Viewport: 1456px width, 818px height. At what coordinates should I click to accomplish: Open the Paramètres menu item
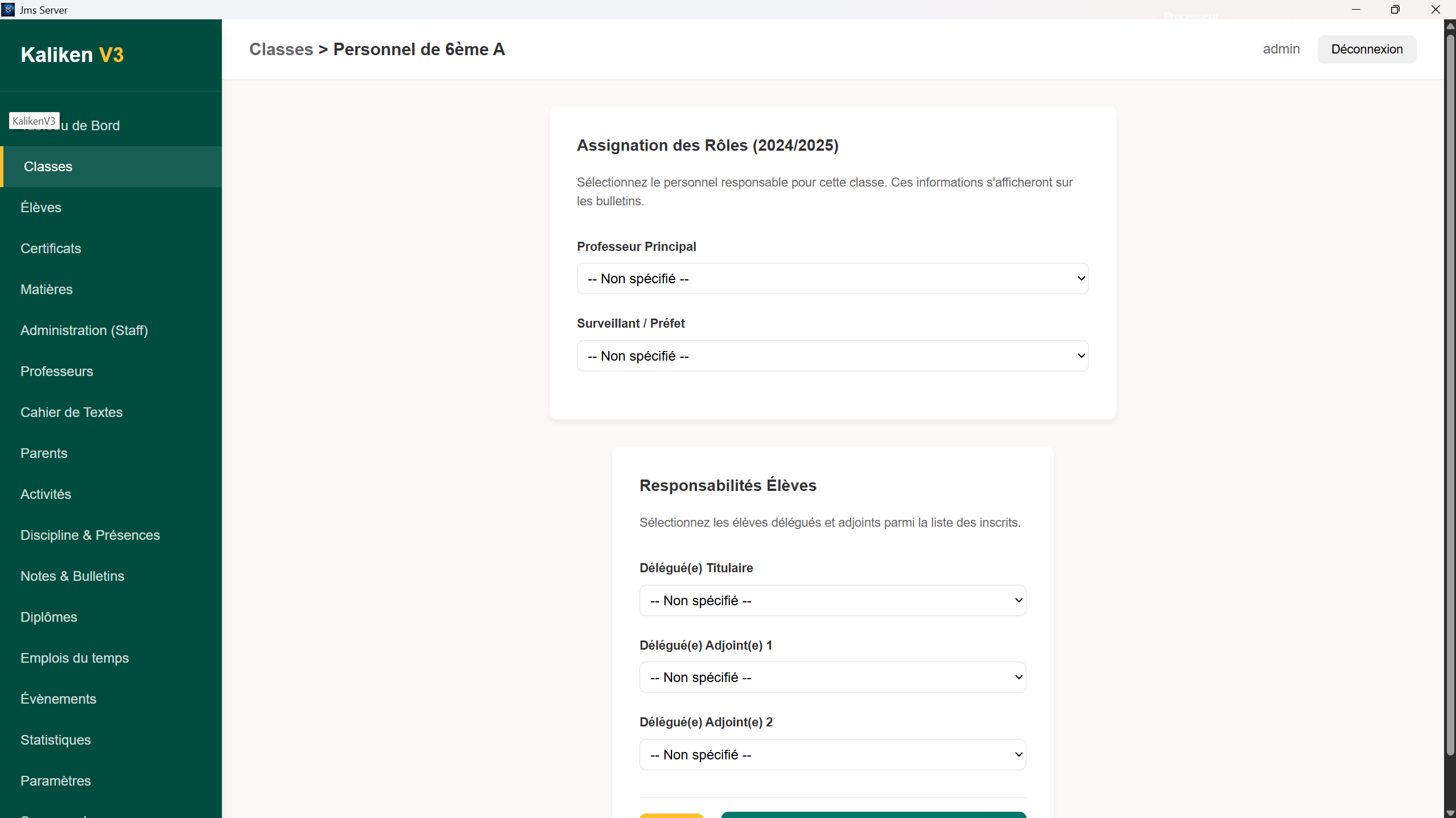pyautogui.click(x=56, y=781)
